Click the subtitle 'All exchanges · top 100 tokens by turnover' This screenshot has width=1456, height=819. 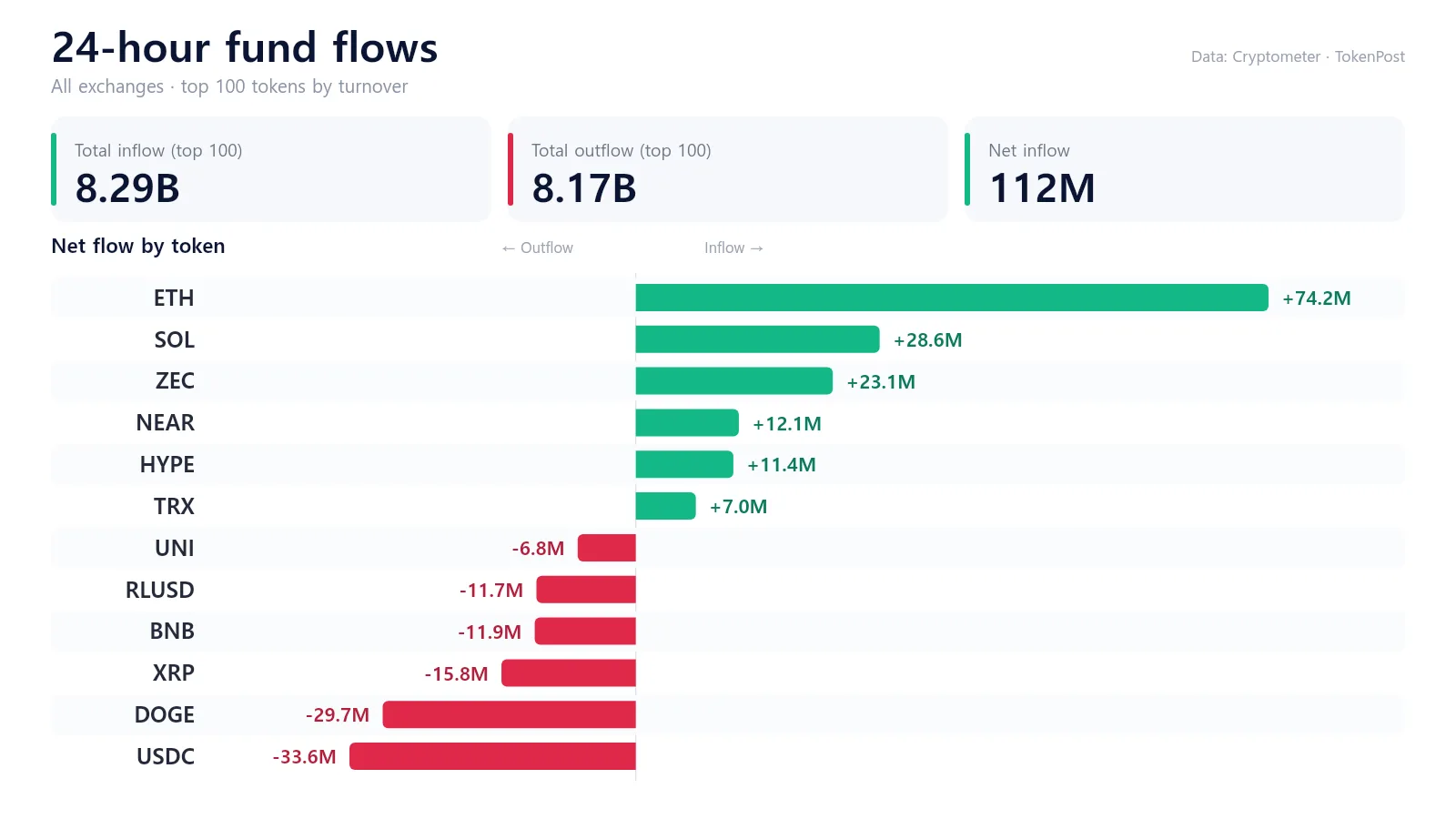pyautogui.click(x=229, y=86)
